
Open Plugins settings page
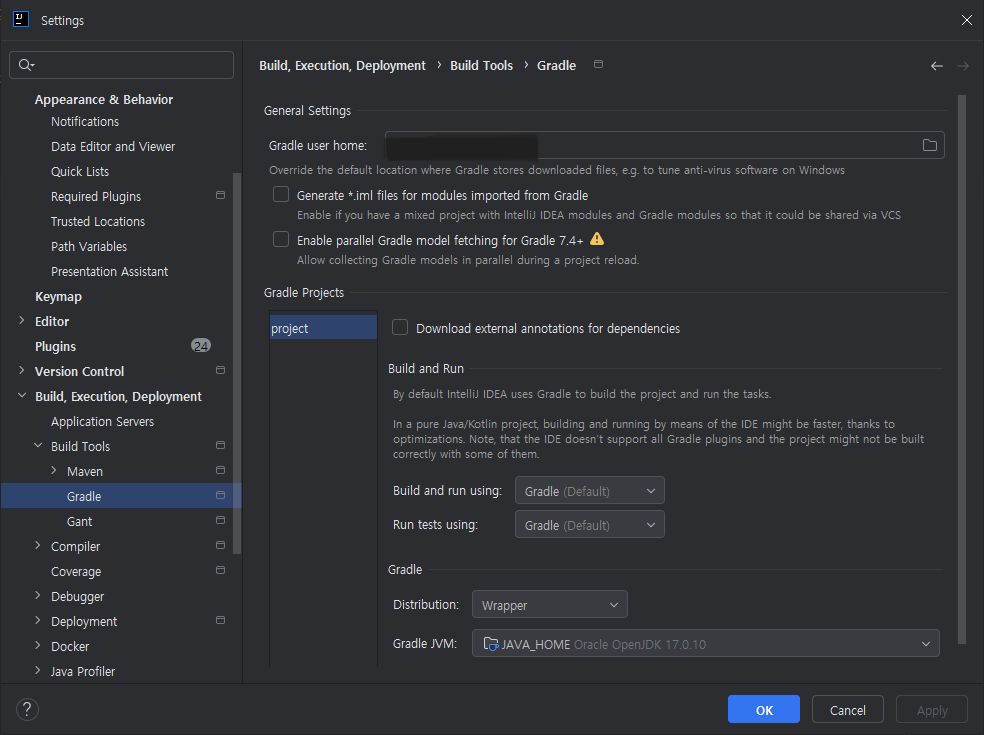(55, 346)
